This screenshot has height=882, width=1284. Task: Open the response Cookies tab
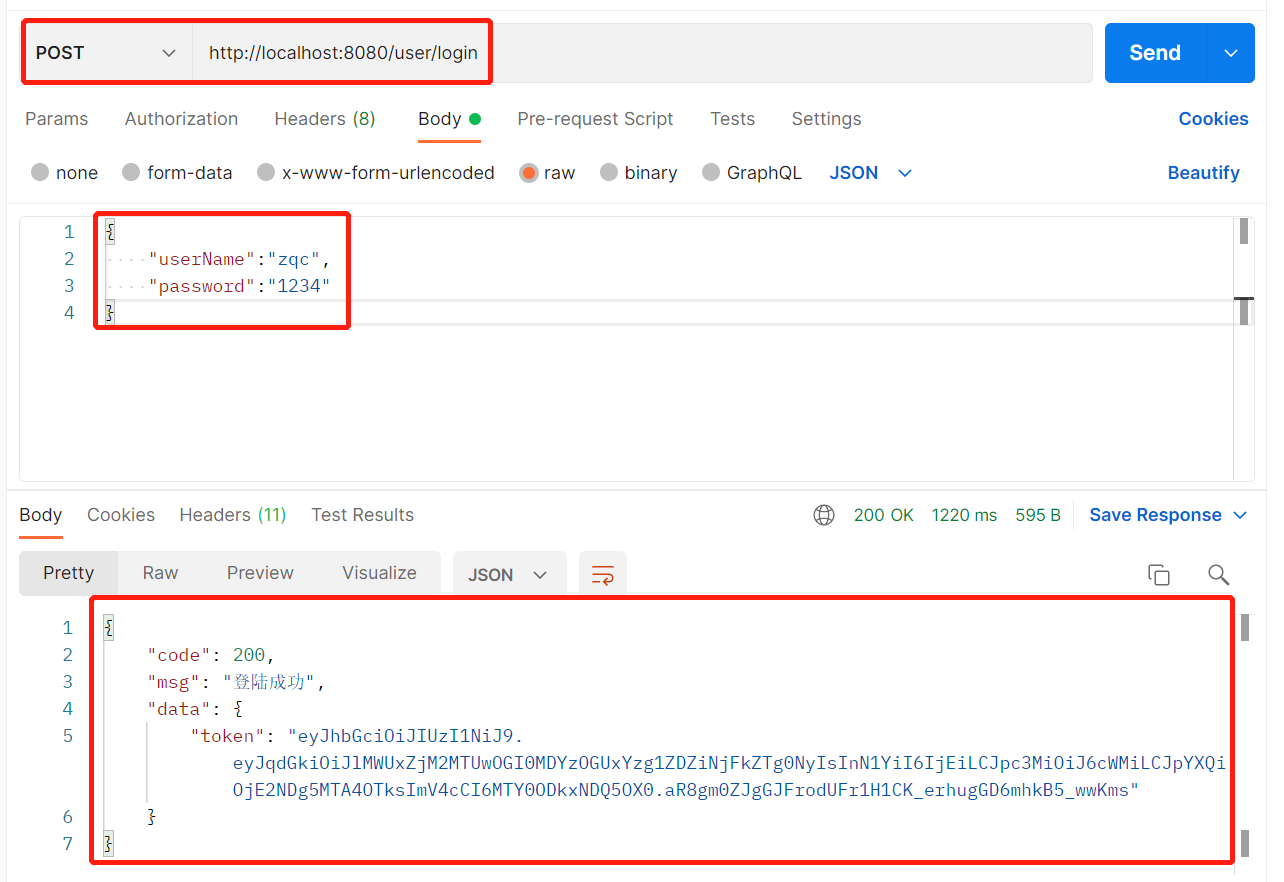click(121, 515)
